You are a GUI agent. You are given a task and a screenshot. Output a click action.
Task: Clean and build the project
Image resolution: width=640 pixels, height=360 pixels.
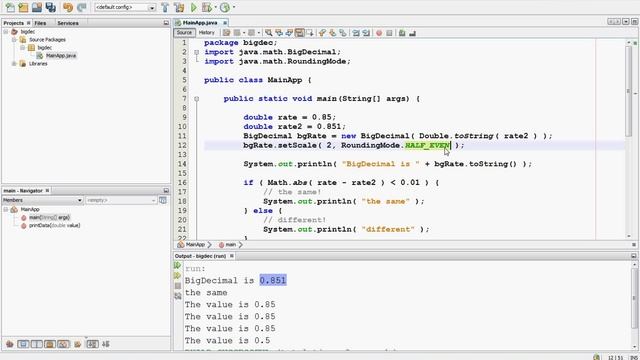179,7
